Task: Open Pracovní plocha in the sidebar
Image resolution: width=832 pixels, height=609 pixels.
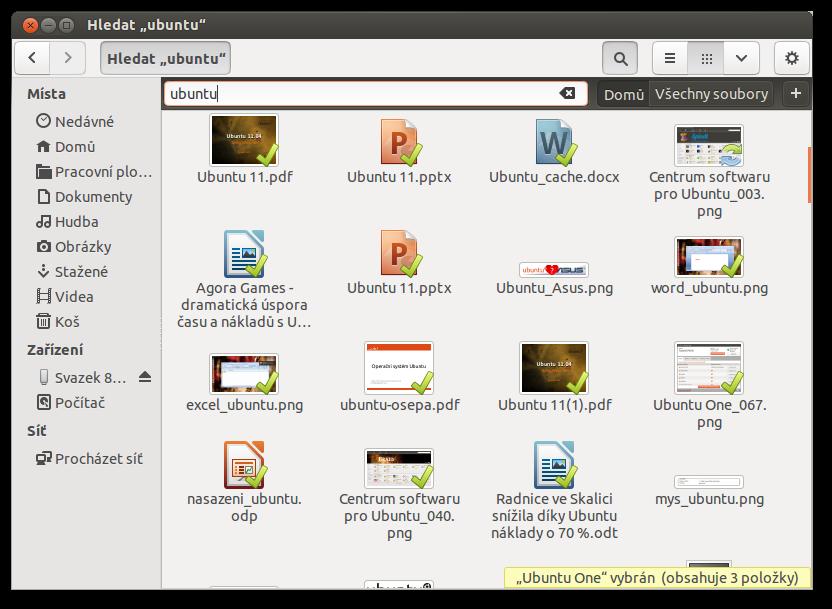Action: pos(94,171)
